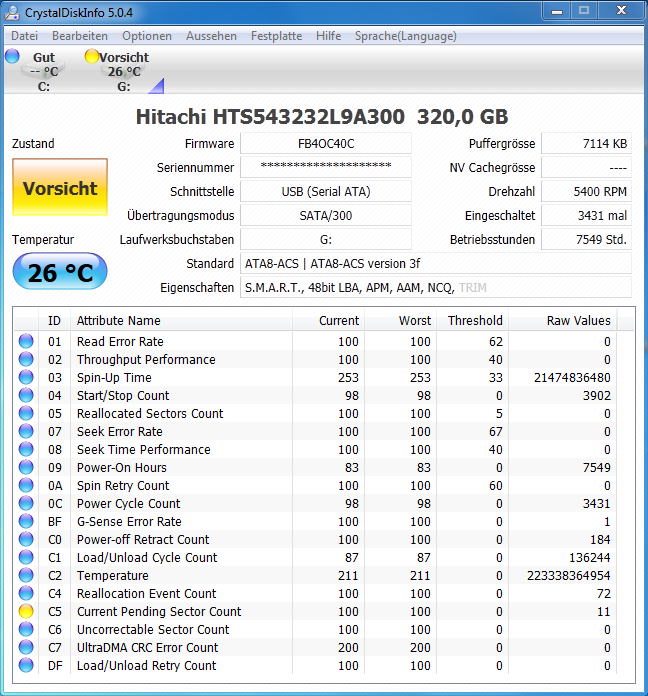Click the ID column header
Image resolution: width=648 pixels, height=696 pixels.
[x=54, y=320]
